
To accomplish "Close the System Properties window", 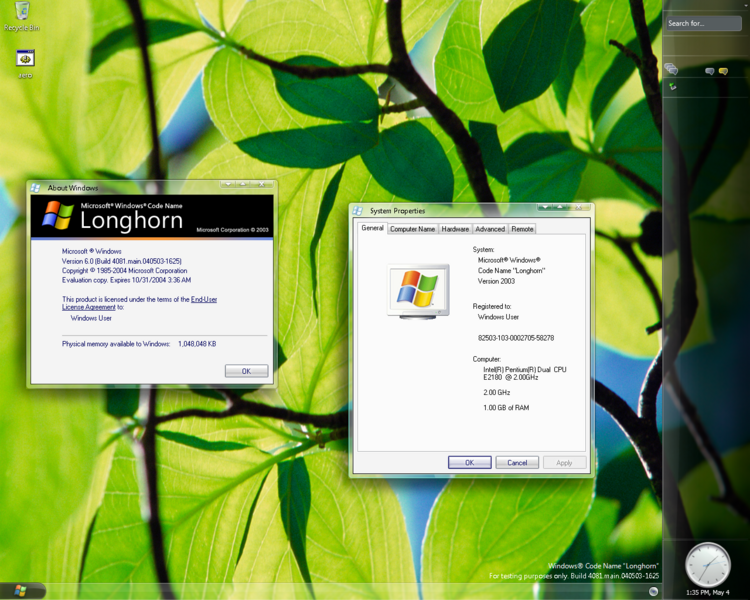I will point(579,207).
